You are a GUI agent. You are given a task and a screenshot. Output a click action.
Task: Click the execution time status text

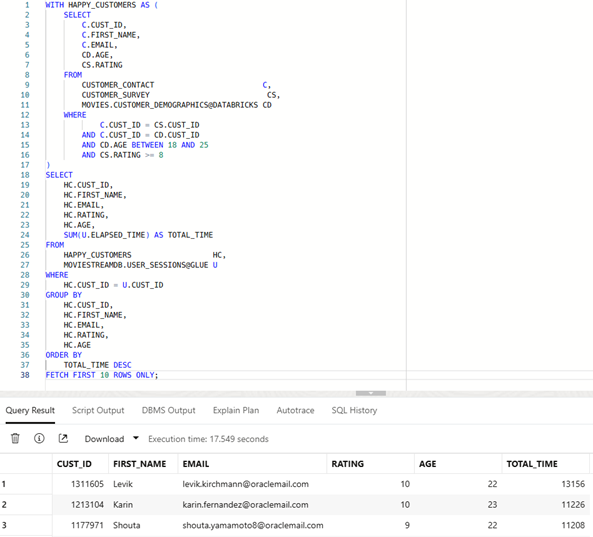pyautogui.click(x=208, y=439)
